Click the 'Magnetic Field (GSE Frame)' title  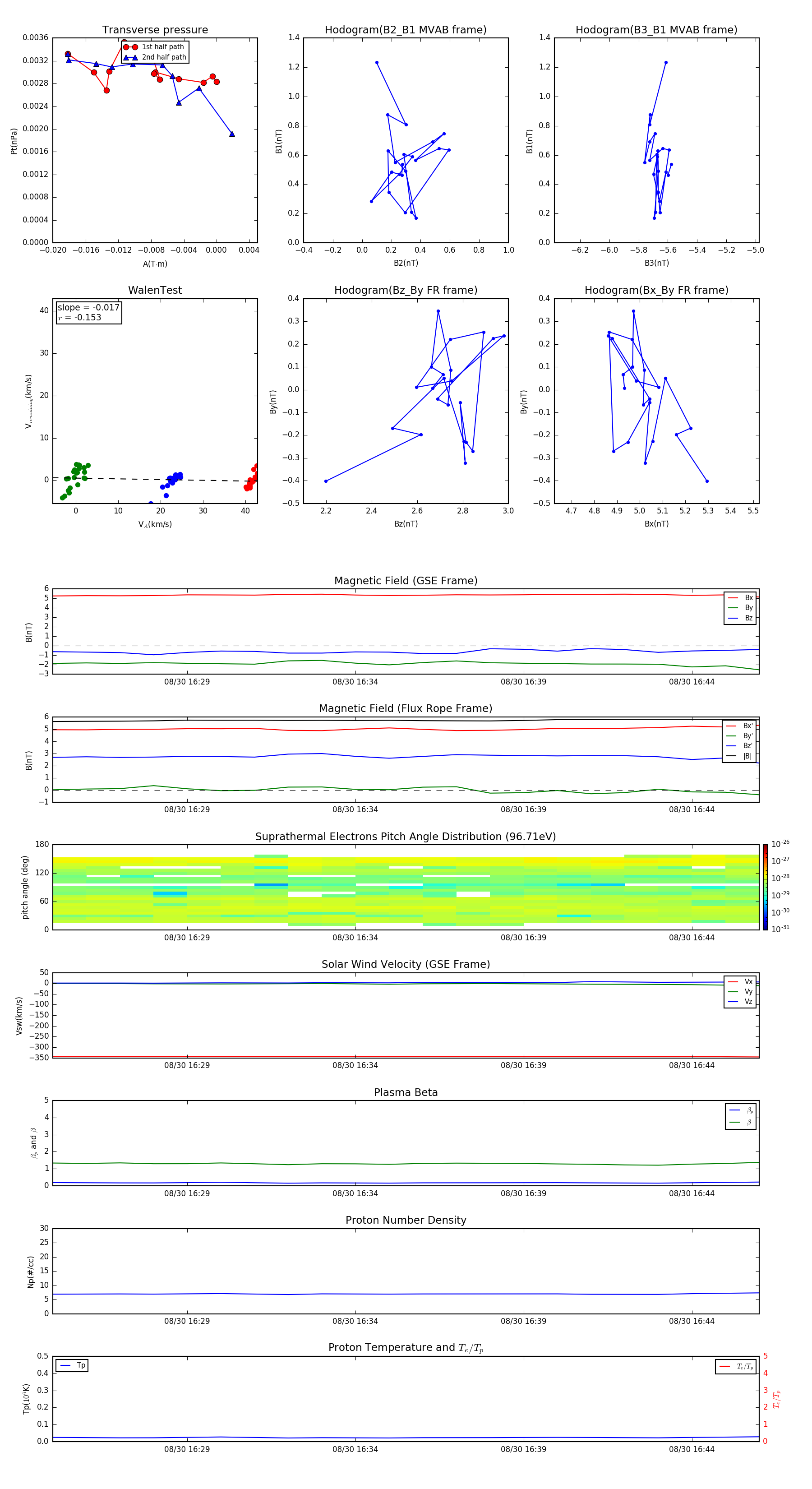coord(406,580)
